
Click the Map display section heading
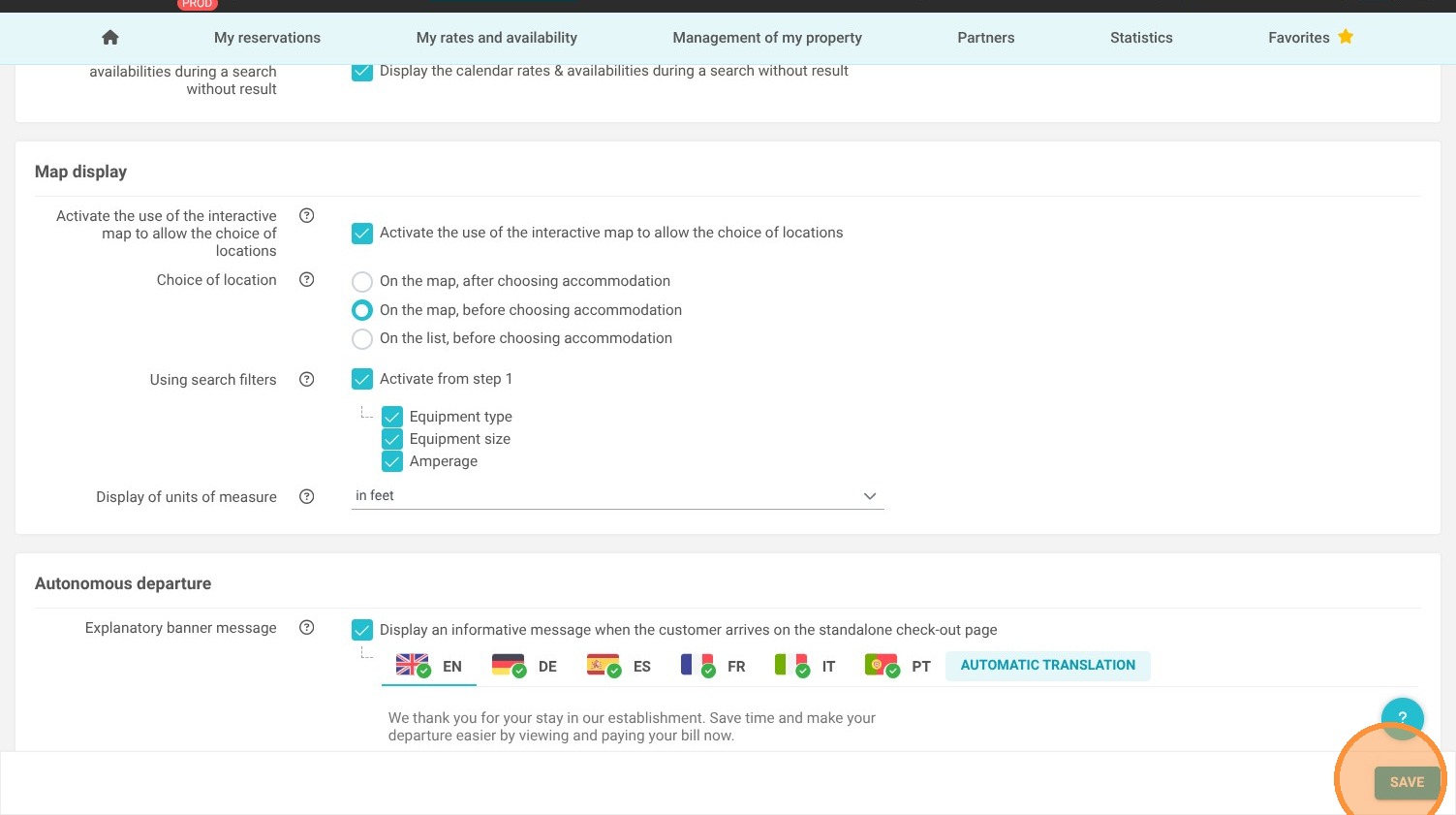pos(80,172)
